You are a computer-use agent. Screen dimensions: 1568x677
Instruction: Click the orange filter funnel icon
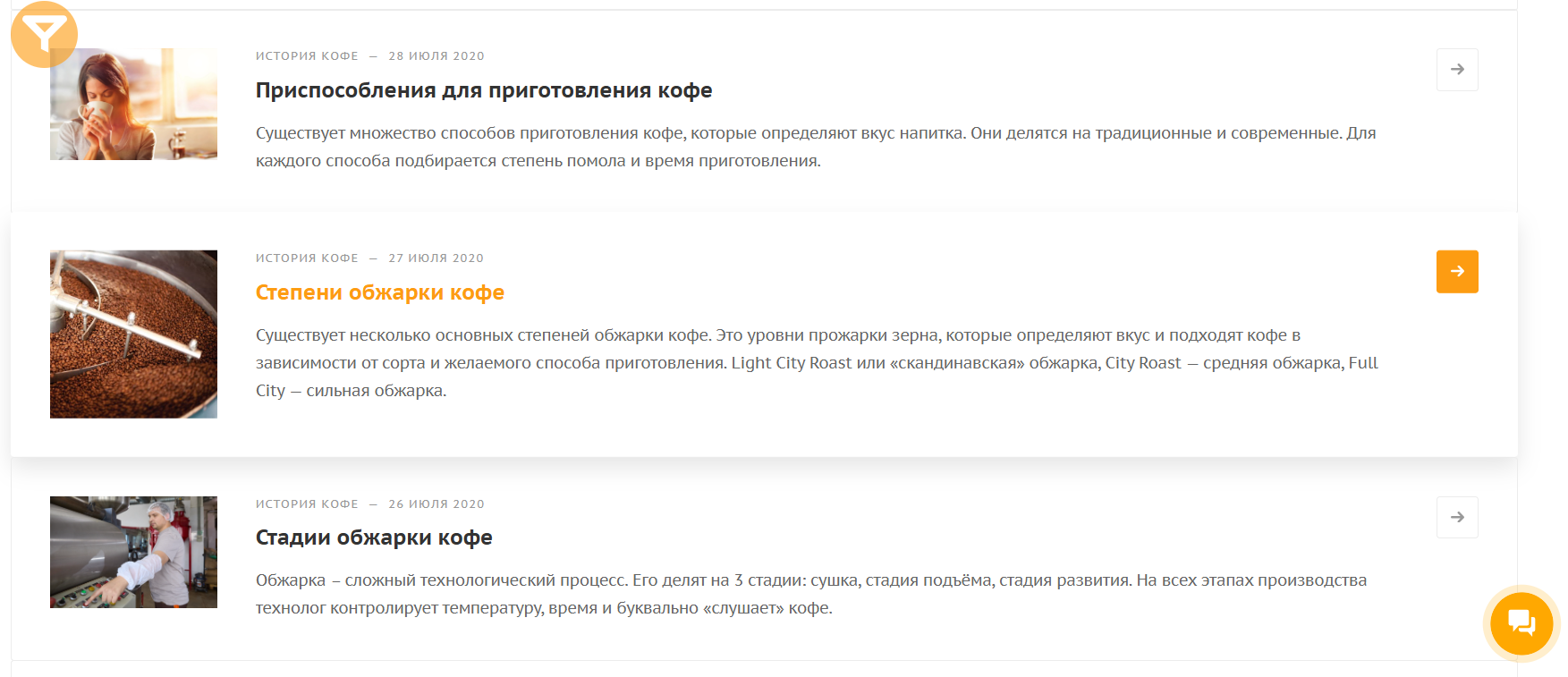(44, 35)
